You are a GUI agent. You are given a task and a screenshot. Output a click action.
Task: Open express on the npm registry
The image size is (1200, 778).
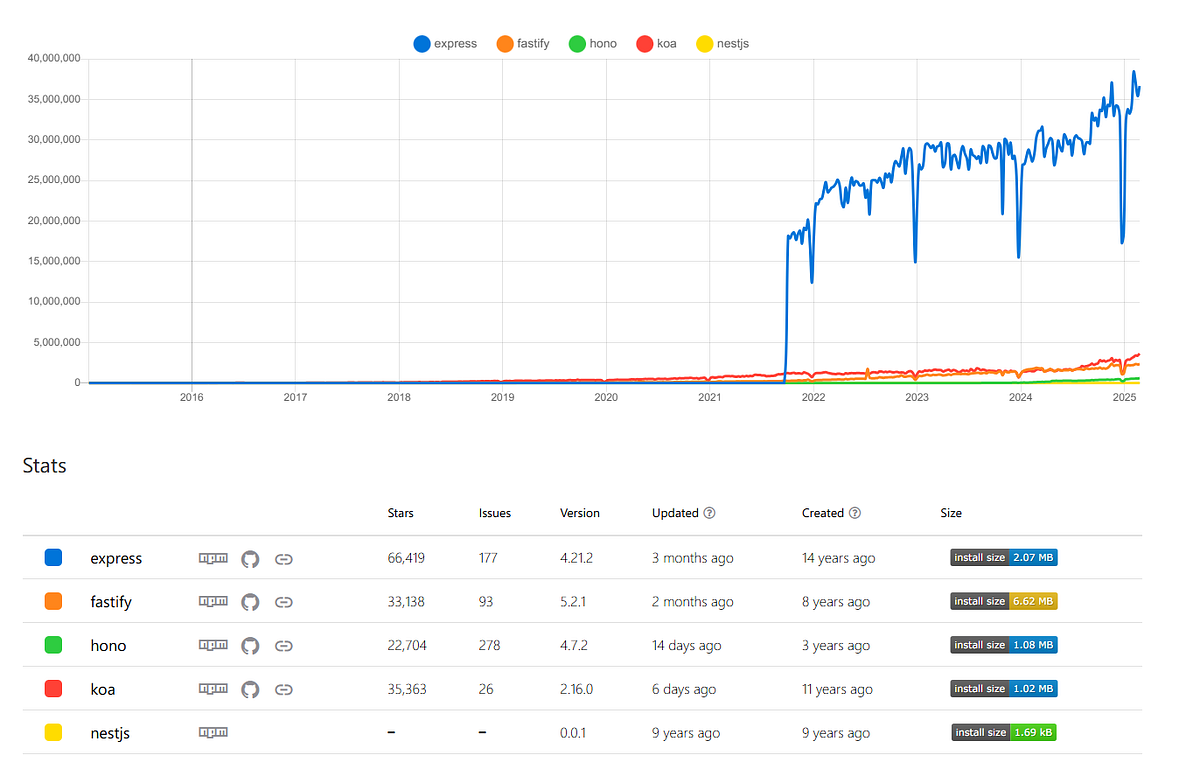213,558
